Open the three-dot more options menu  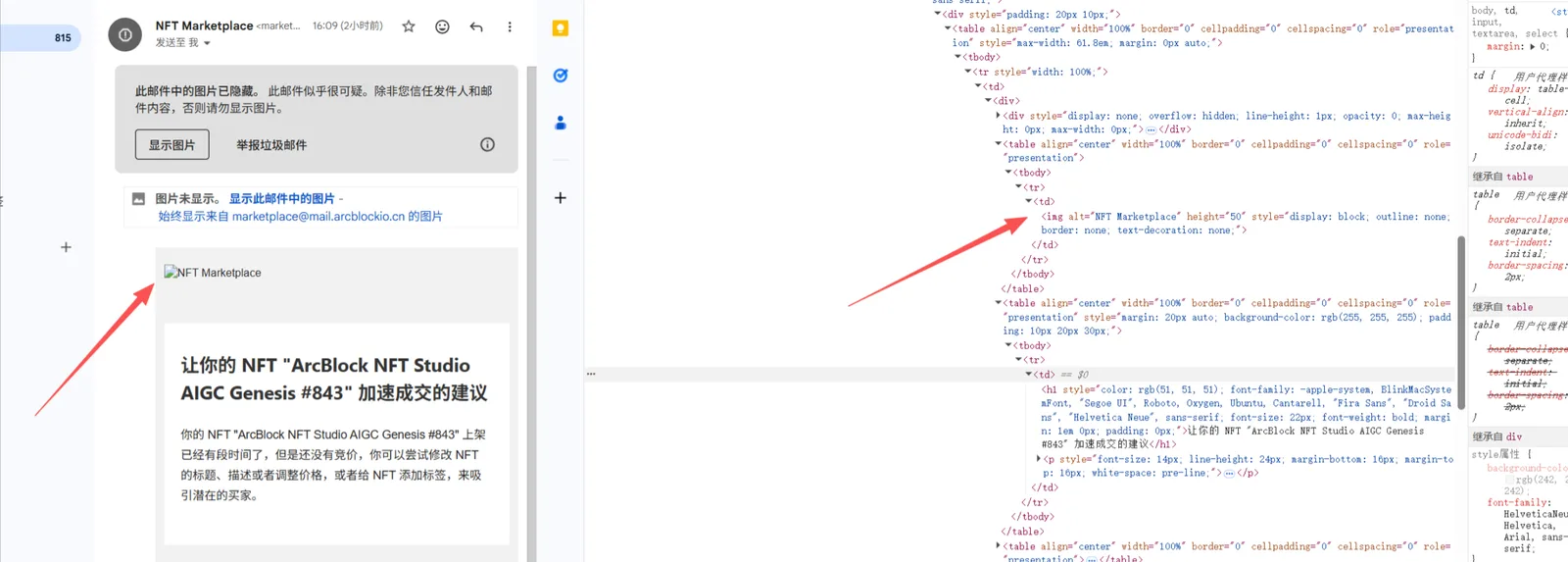(510, 26)
